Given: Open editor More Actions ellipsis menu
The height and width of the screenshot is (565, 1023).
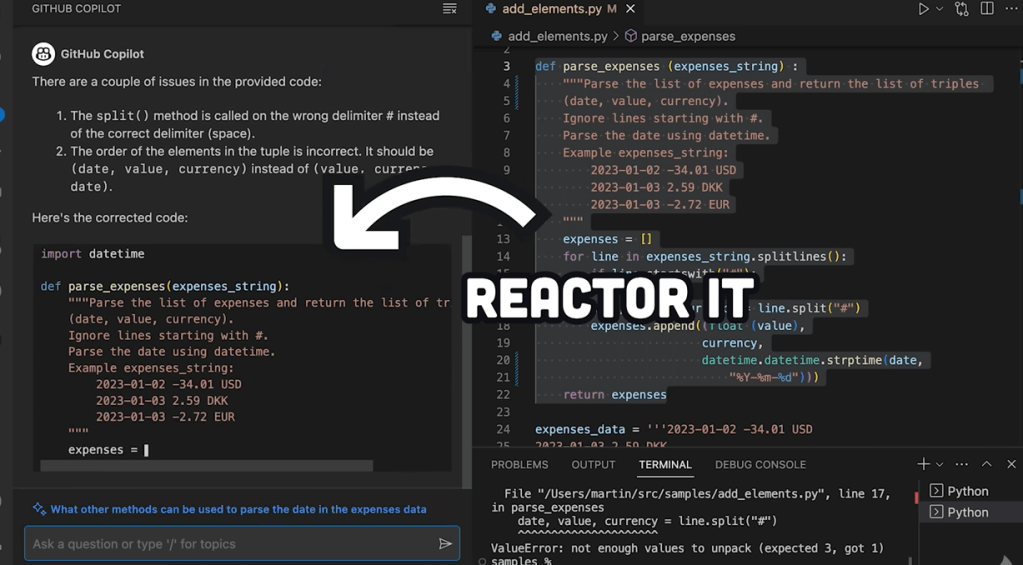Looking at the screenshot, I should click(1011, 9).
